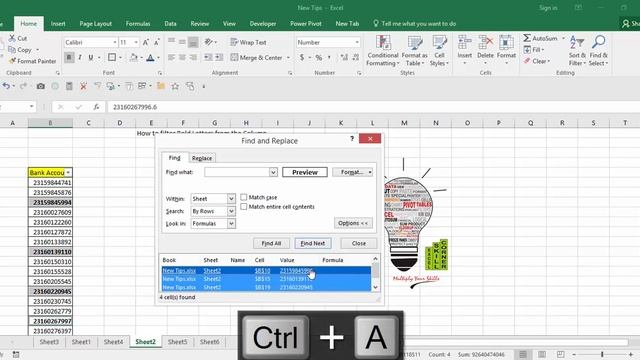Click the camera icon in quick toolbar
The width and height of the screenshot is (640, 360).
[x=40, y=86]
